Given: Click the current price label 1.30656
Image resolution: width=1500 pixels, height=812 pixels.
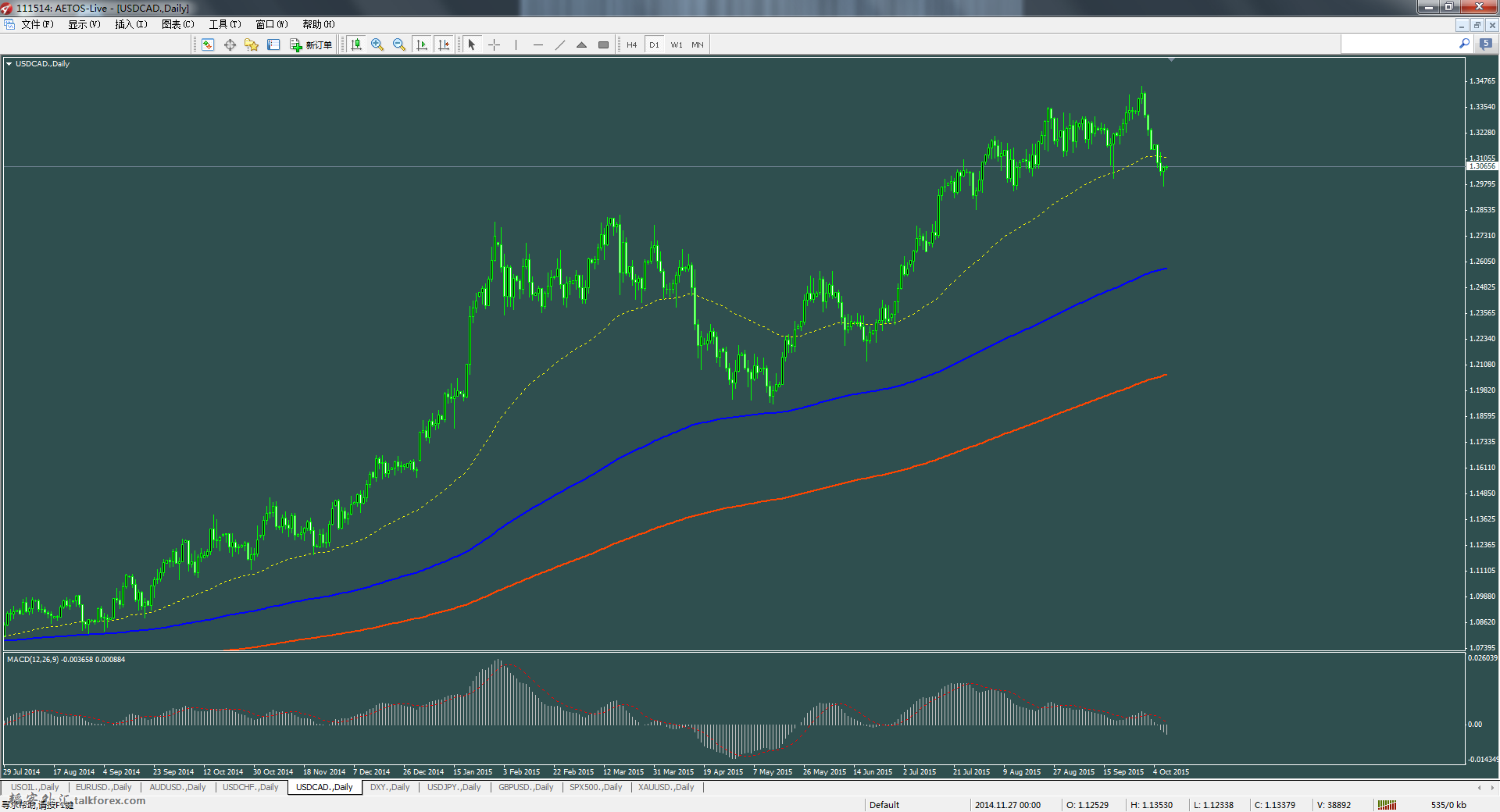Looking at the screenshot, I should 1482,166.
